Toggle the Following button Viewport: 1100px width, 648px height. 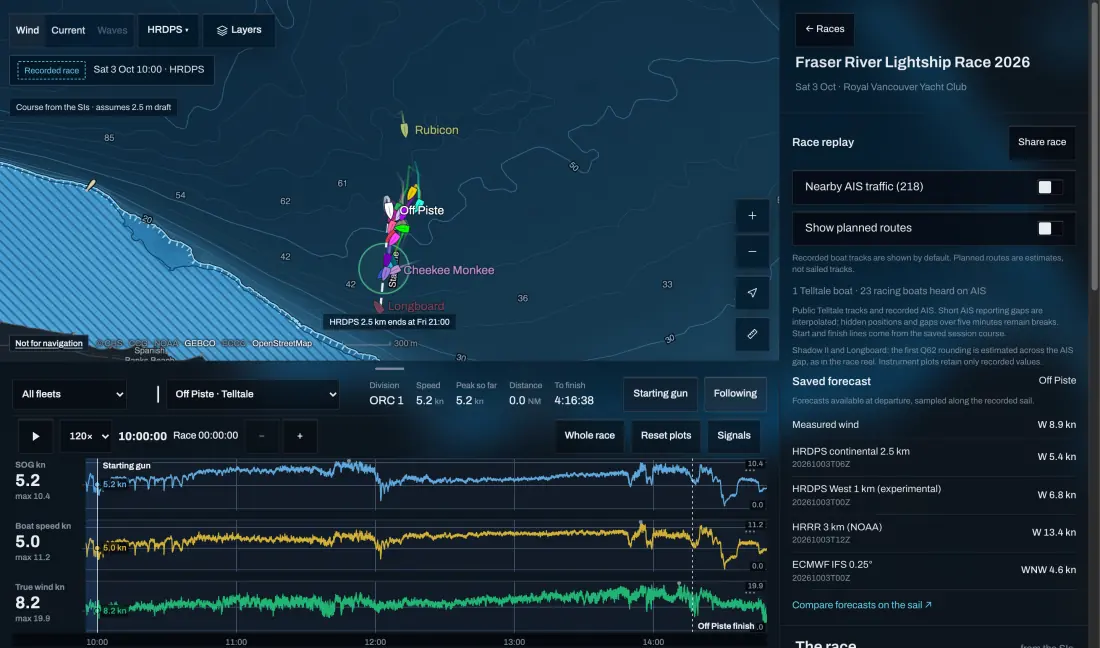[735, 393]
